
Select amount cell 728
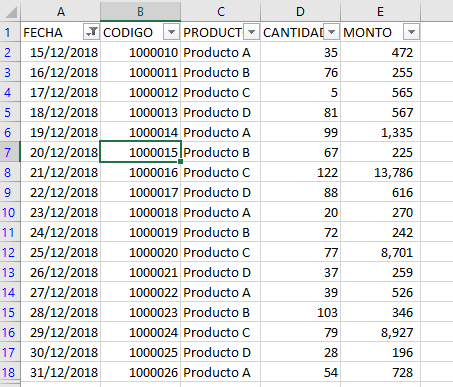click(380, 372)
